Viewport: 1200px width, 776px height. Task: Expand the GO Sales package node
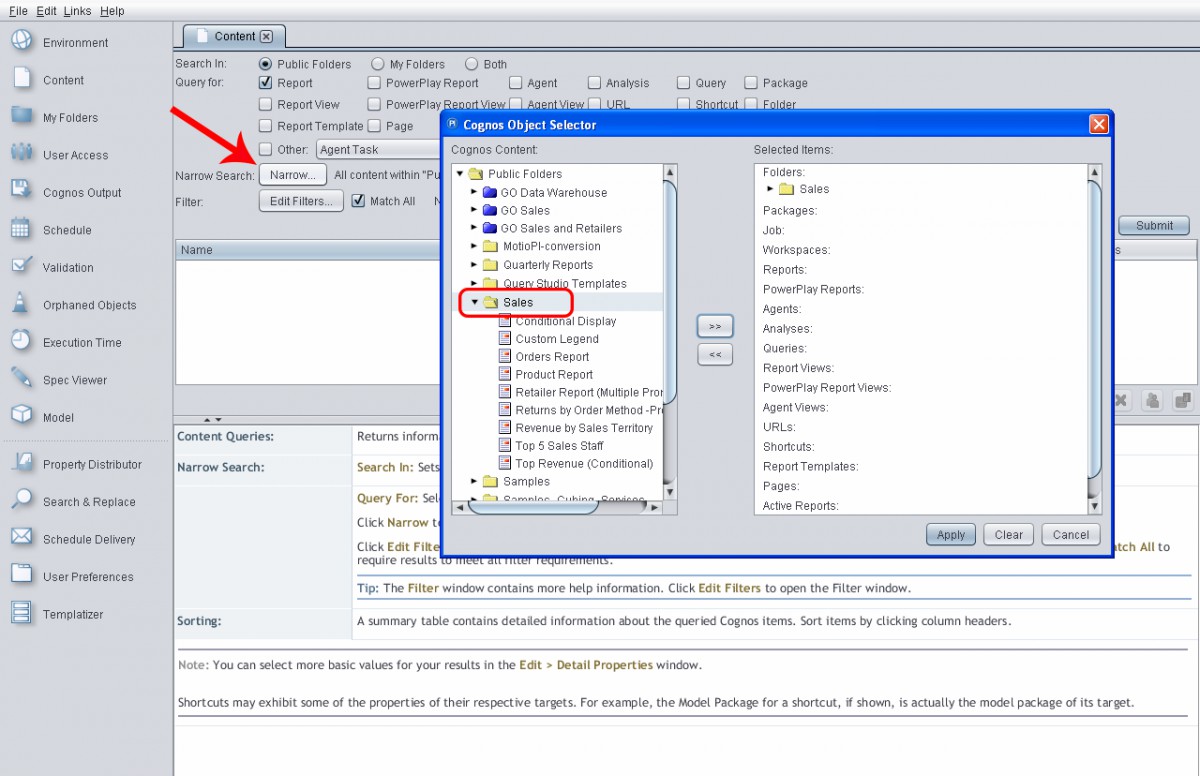coord(474,210)
